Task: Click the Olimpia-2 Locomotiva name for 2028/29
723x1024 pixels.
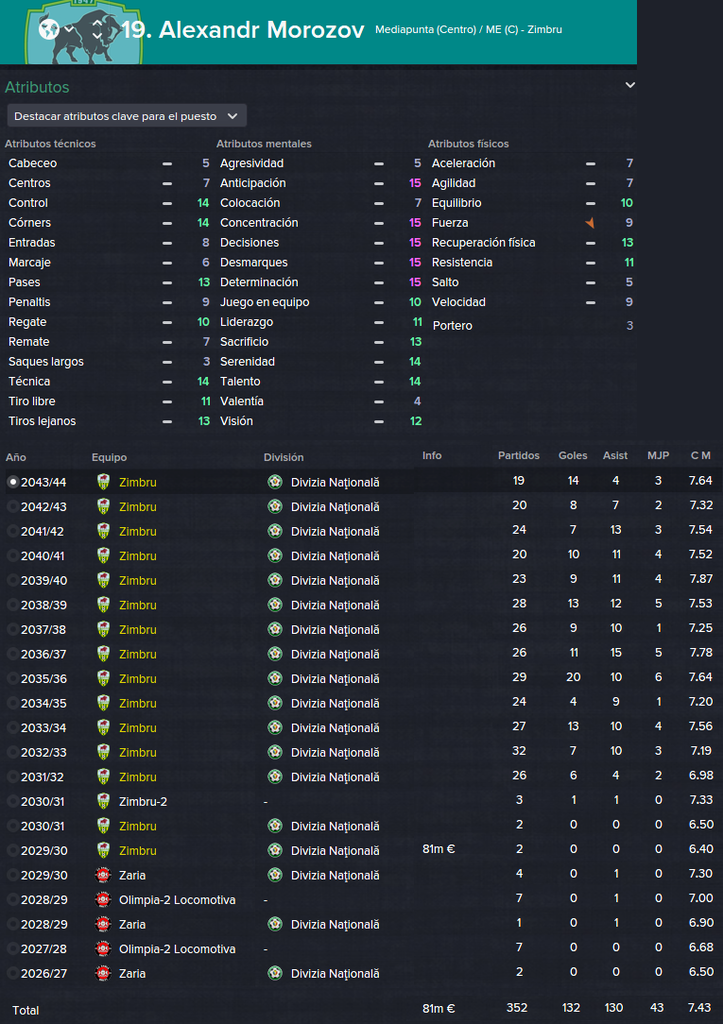Action: click(177, 899)
